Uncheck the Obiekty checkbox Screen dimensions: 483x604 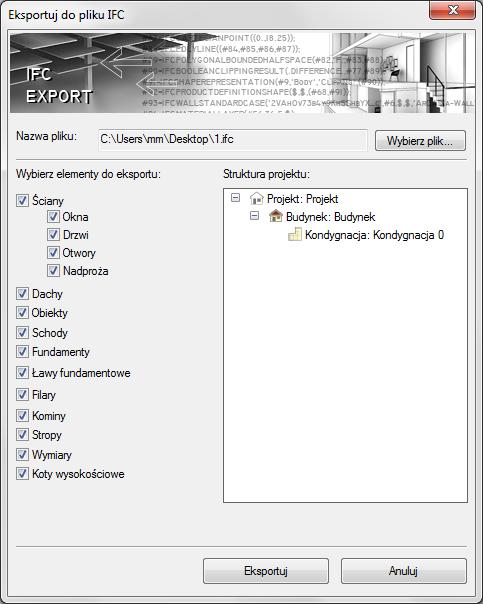22,312
